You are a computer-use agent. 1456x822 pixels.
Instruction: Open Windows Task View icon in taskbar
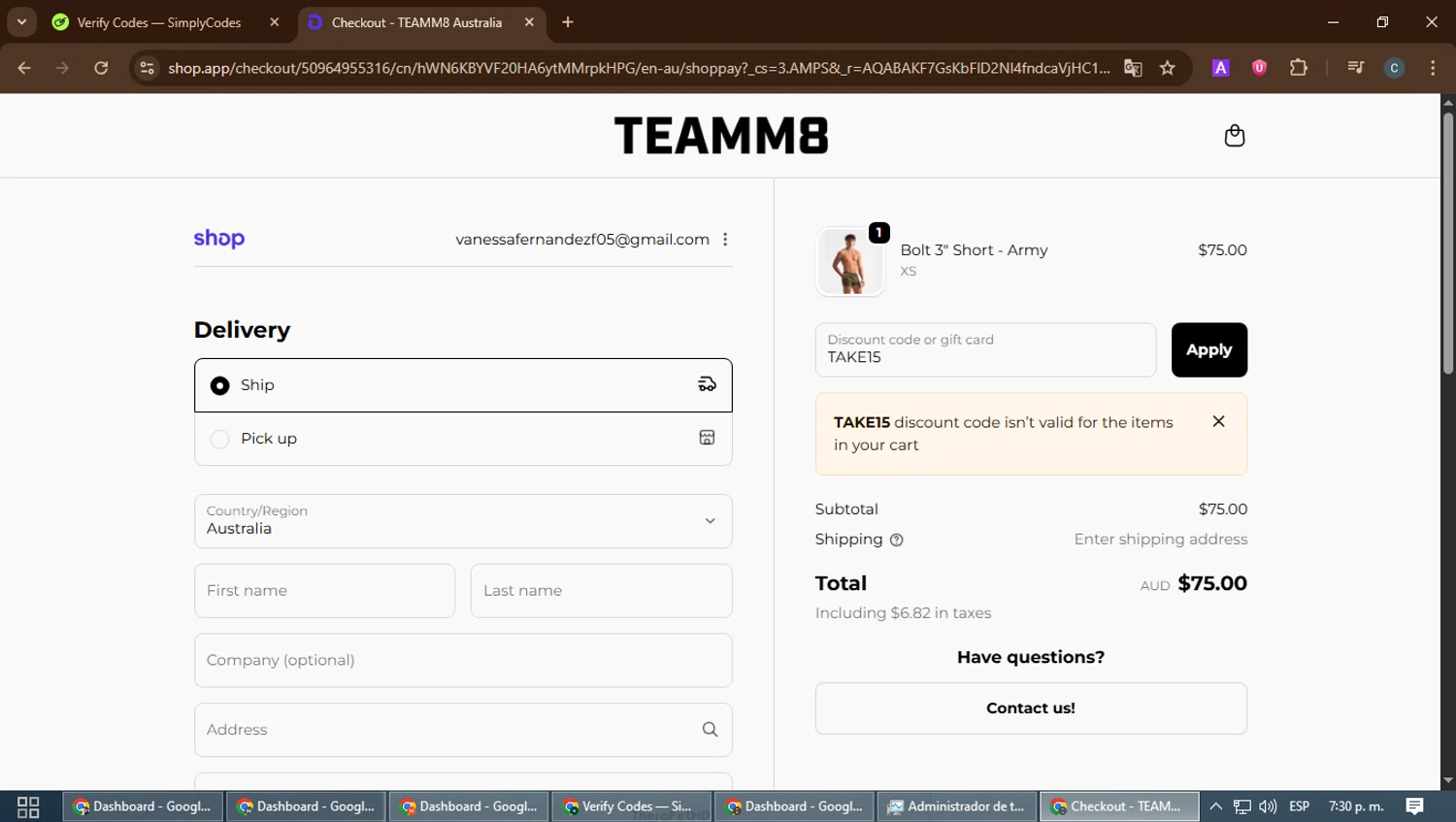28,806
